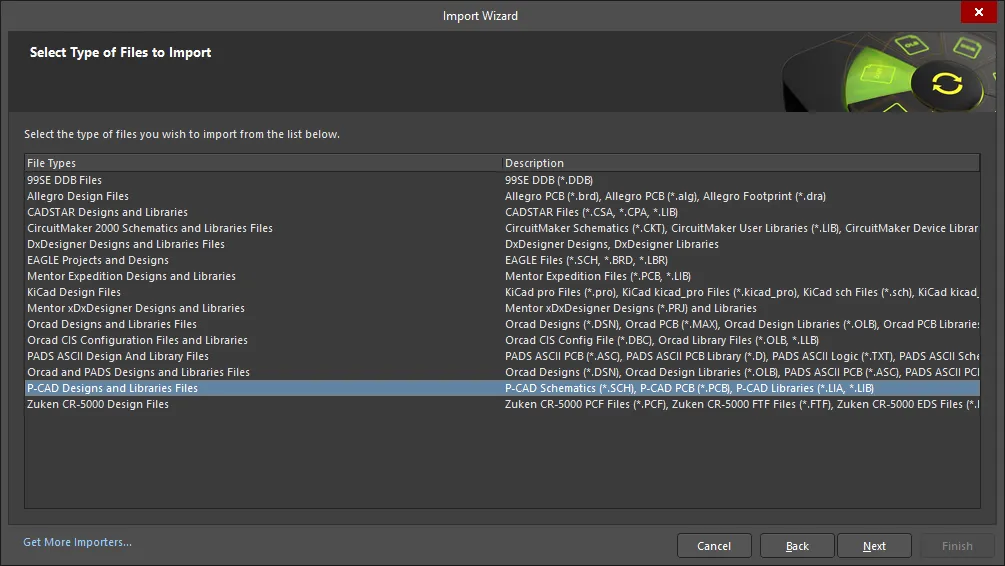Click the yellow refresh arrows wizard icon
The height and width of the screenshot is (566, 1005).
[x=947, y=84]
